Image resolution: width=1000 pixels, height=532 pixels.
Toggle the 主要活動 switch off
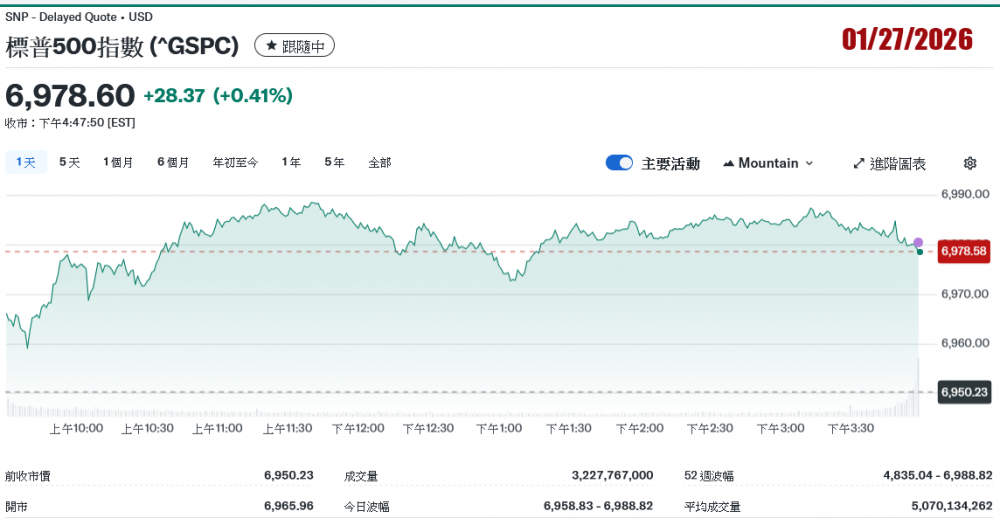(619, 163)
